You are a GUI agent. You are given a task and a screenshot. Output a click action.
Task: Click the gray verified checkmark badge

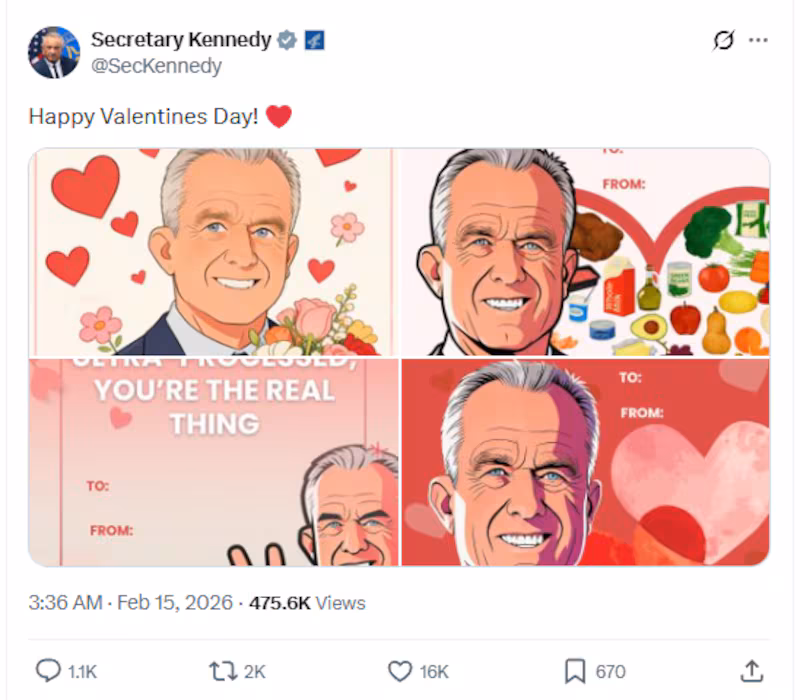(x=288, y=40)
